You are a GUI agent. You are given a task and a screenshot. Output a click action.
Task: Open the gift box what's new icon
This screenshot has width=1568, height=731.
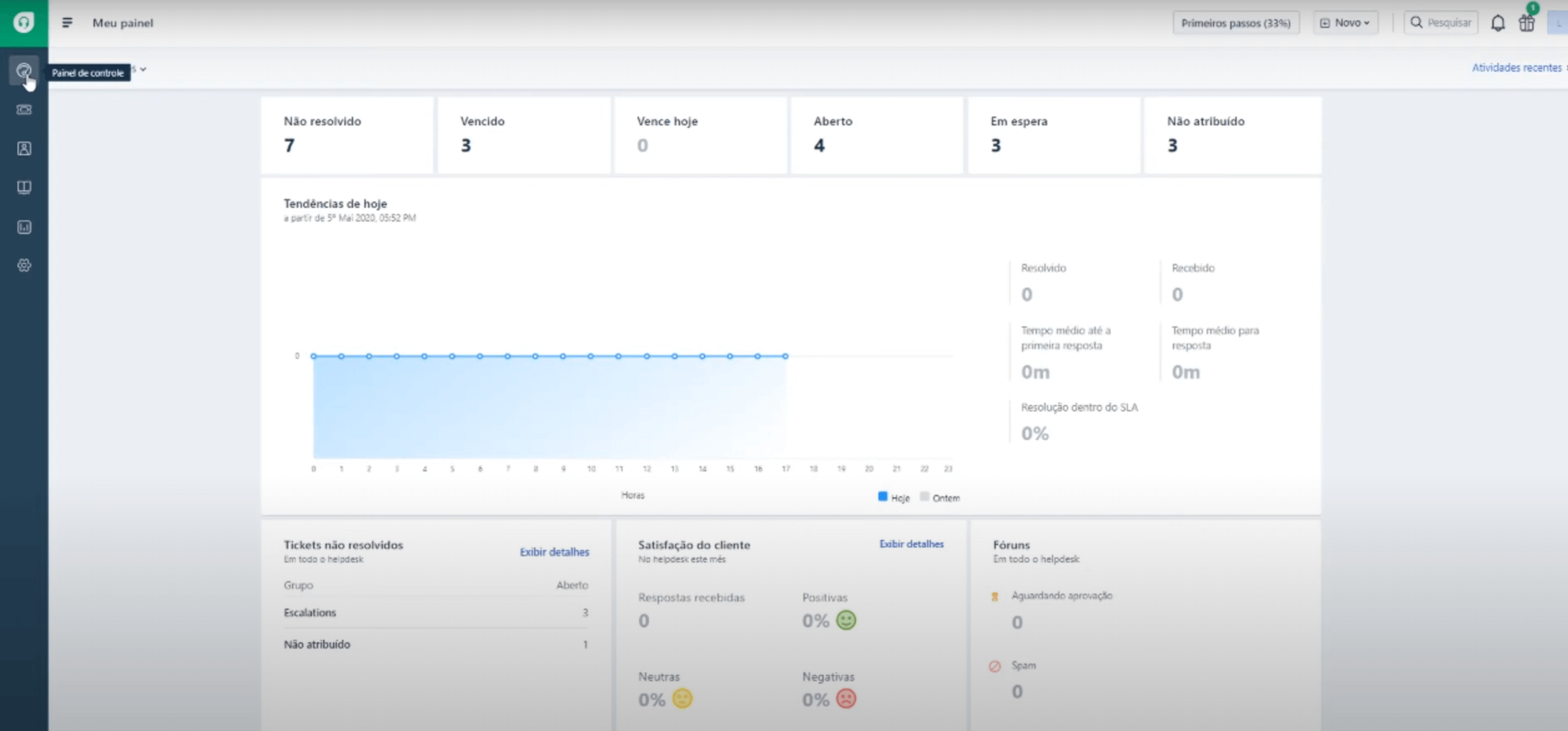click(x=1527, y=23)
